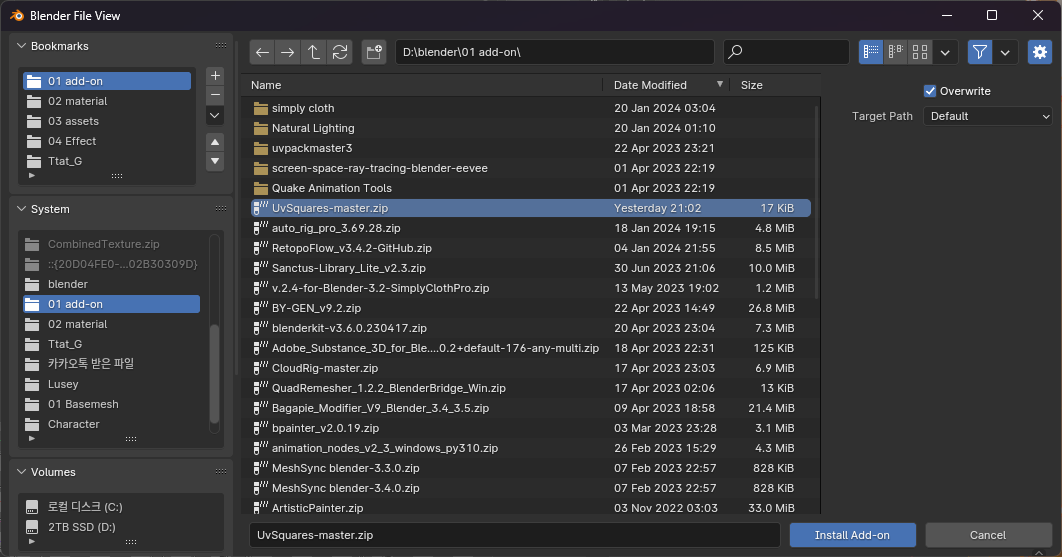This screenshot has width=1062, height=557.
Task: Go back to previous folder
Action: coord(263,52)
